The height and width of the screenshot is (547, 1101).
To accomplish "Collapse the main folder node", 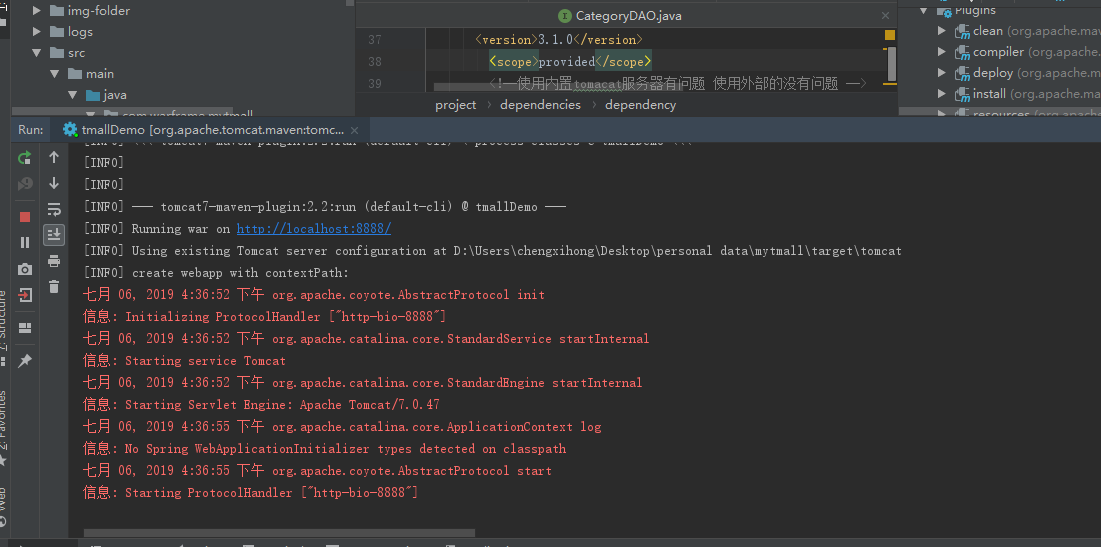I will tap(55, 74).
